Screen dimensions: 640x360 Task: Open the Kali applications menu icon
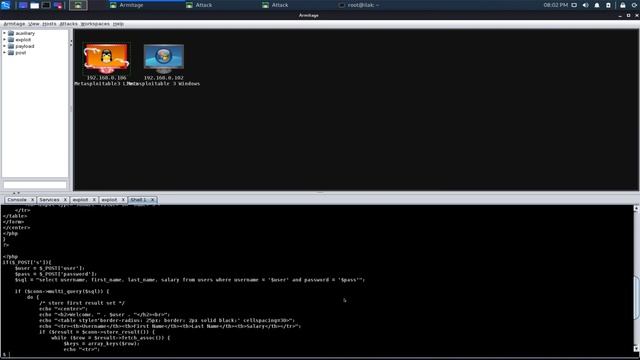point(6,5)
